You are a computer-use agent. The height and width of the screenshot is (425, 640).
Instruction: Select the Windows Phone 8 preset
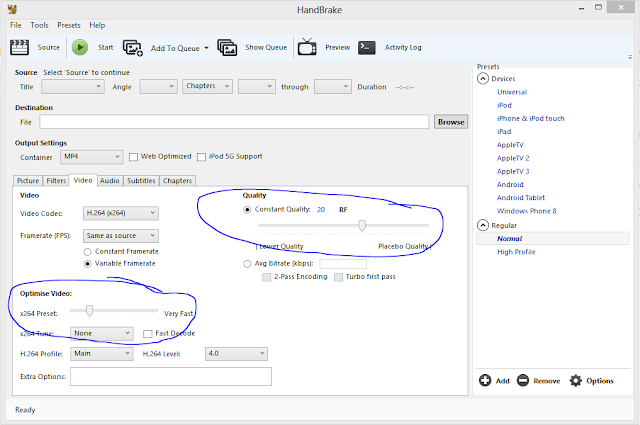pyautogui.click(x=527, y=211)
